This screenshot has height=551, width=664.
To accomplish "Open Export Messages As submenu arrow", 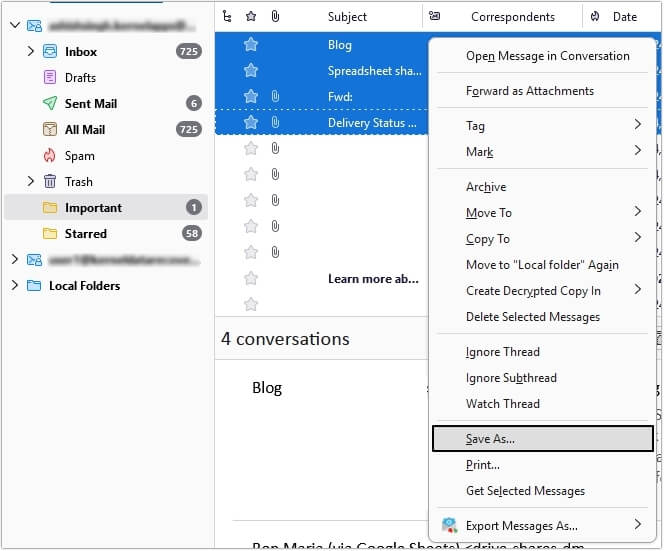I will coord(638,524).
